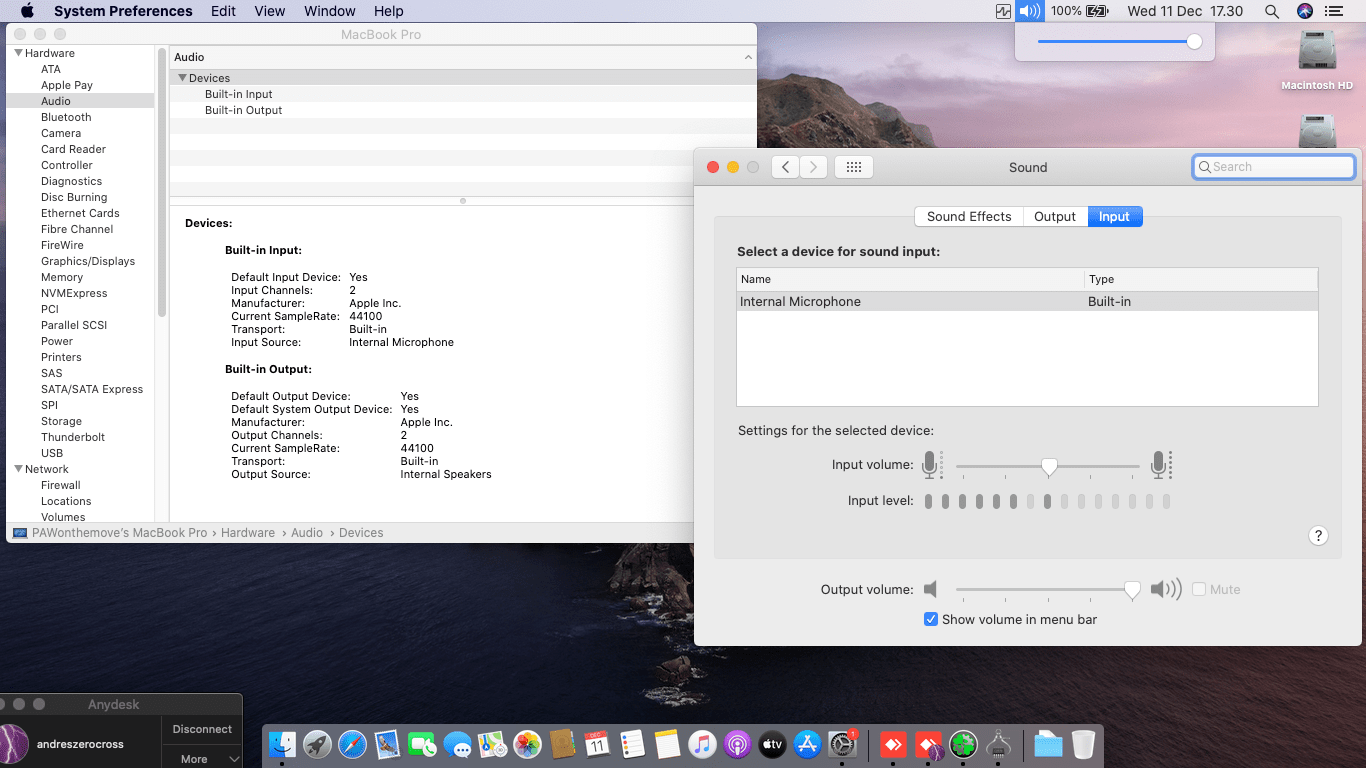Click the Disconnect button in Anydesk
Screen dimensions: 1366x768
pyautogui.click(x=201, y=730)
